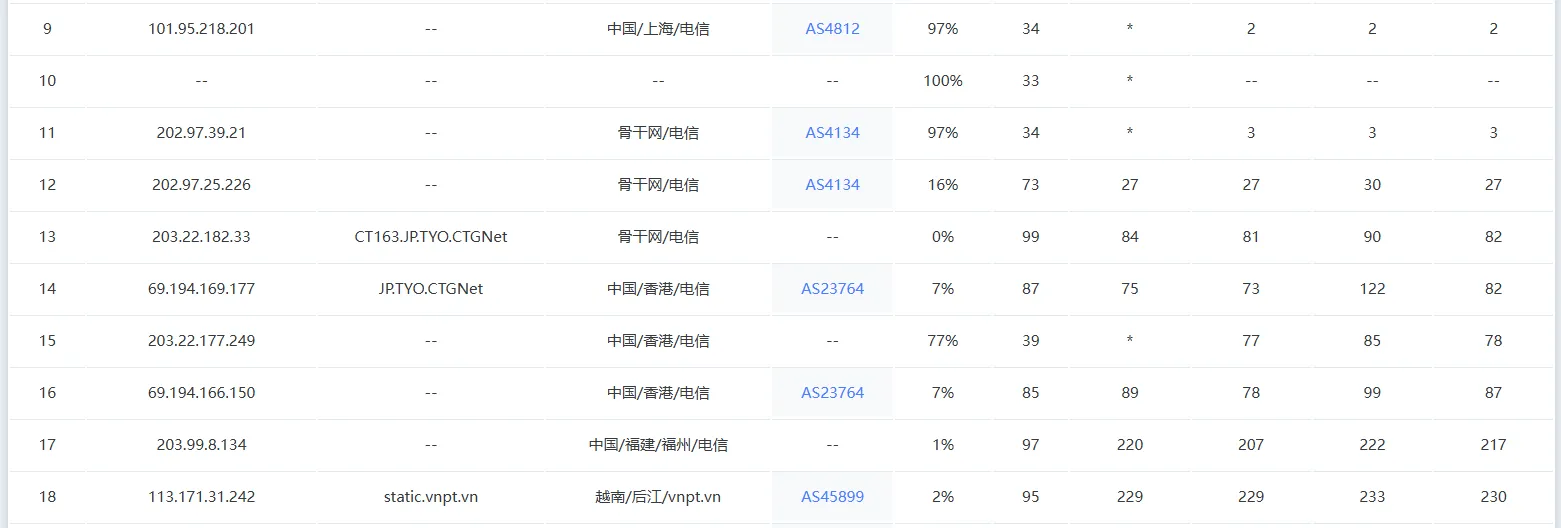Click location 骨干网/电信 in hop 13 row
This screenshot has width=1561, height=528.
[x=658, y=237]
